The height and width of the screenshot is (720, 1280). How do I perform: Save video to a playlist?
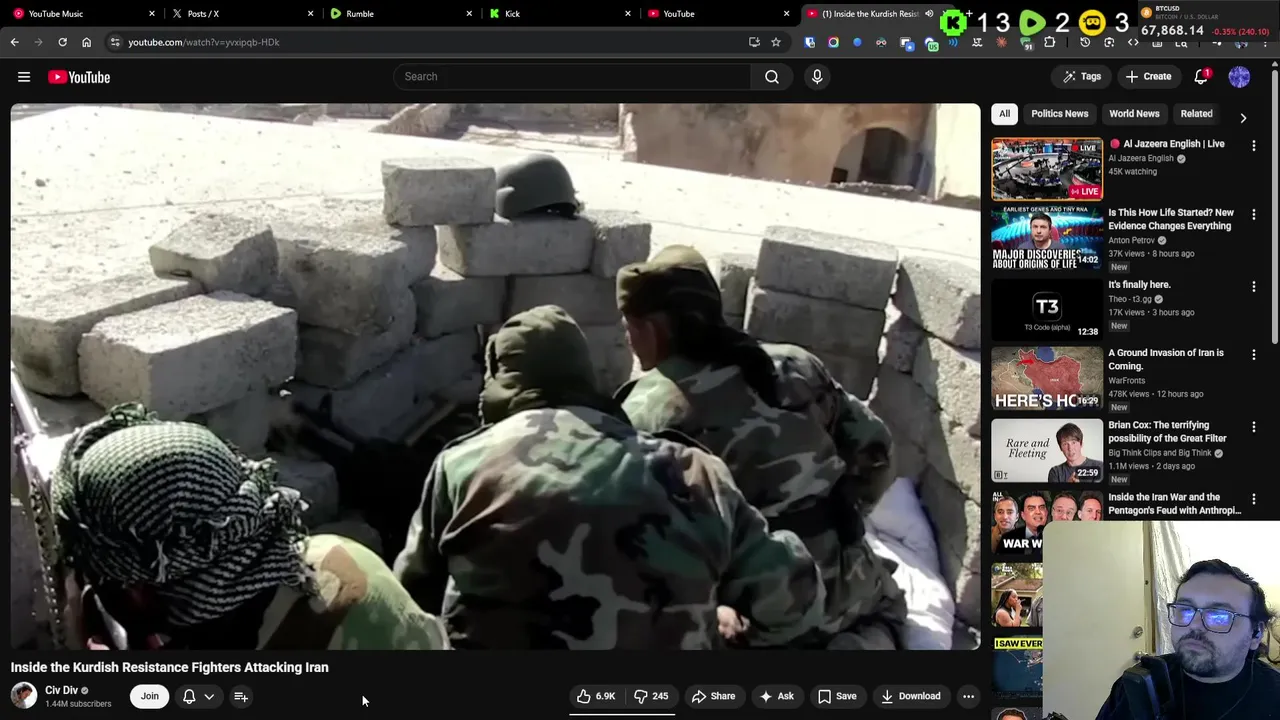click(837, 696)
